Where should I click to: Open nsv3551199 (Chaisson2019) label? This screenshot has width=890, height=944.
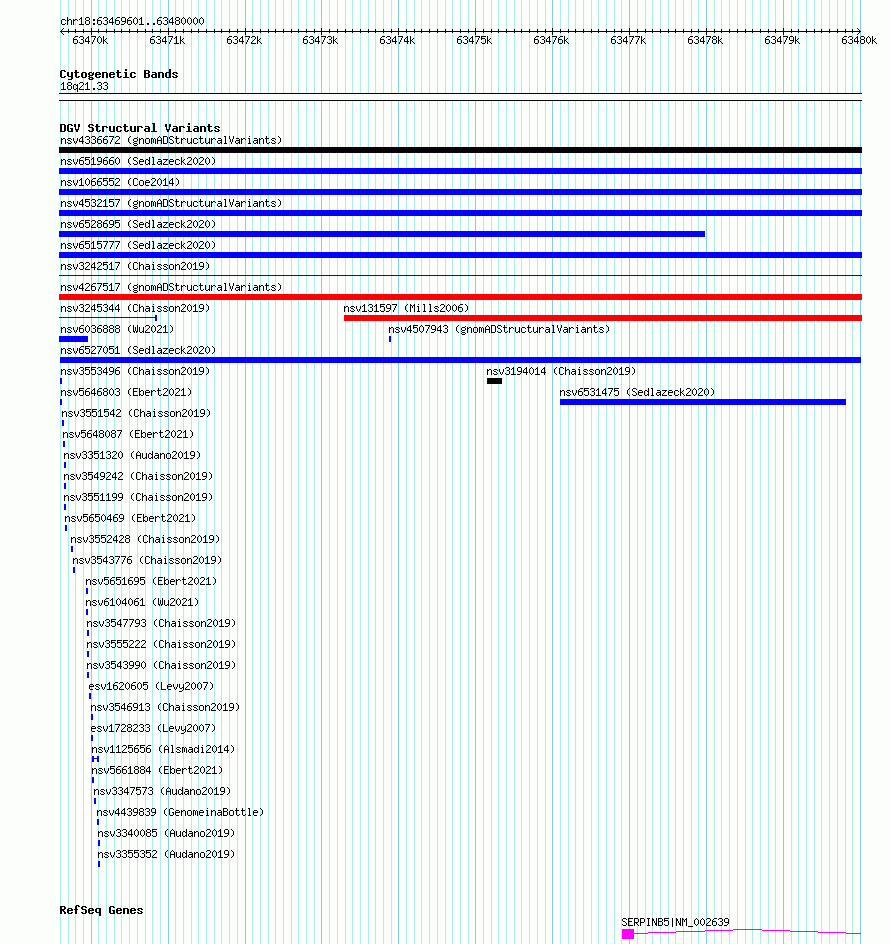138,497
